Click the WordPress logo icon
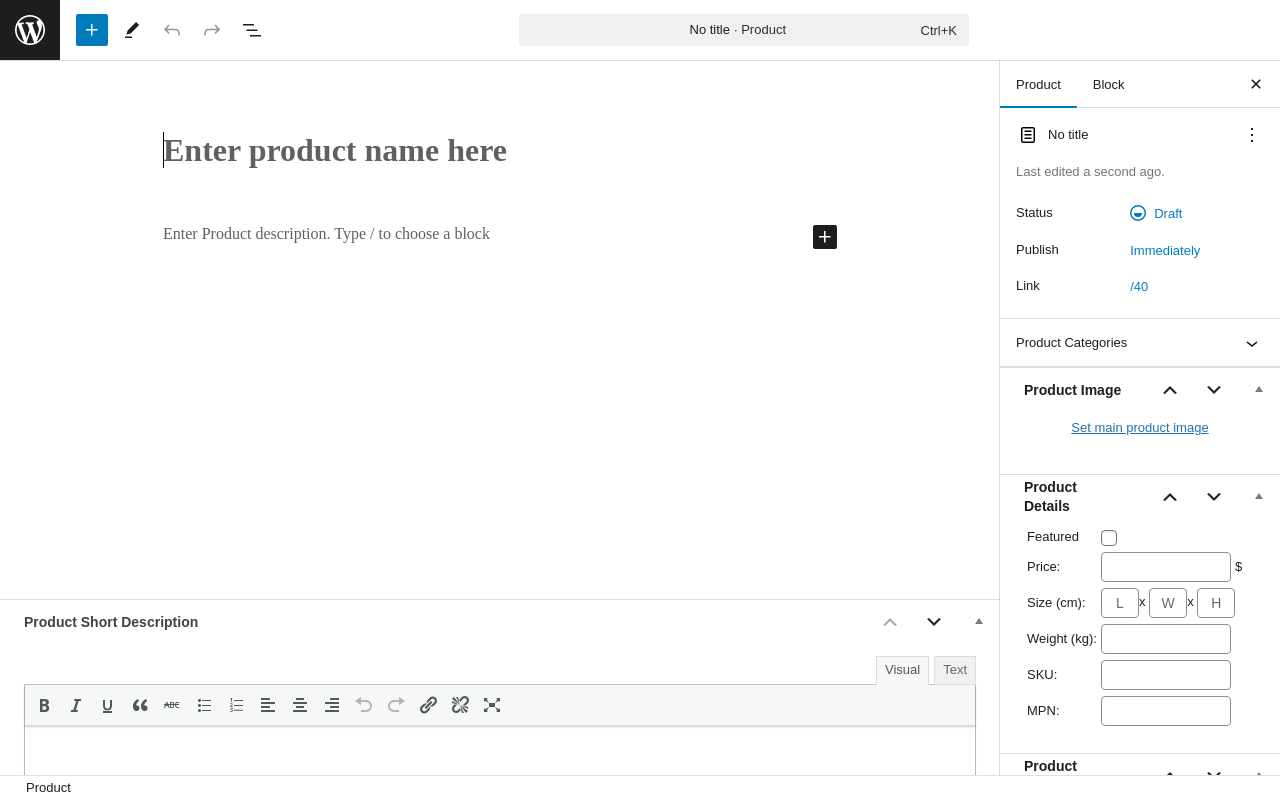This screenshot has height=800, width=1280. point(30,30)
